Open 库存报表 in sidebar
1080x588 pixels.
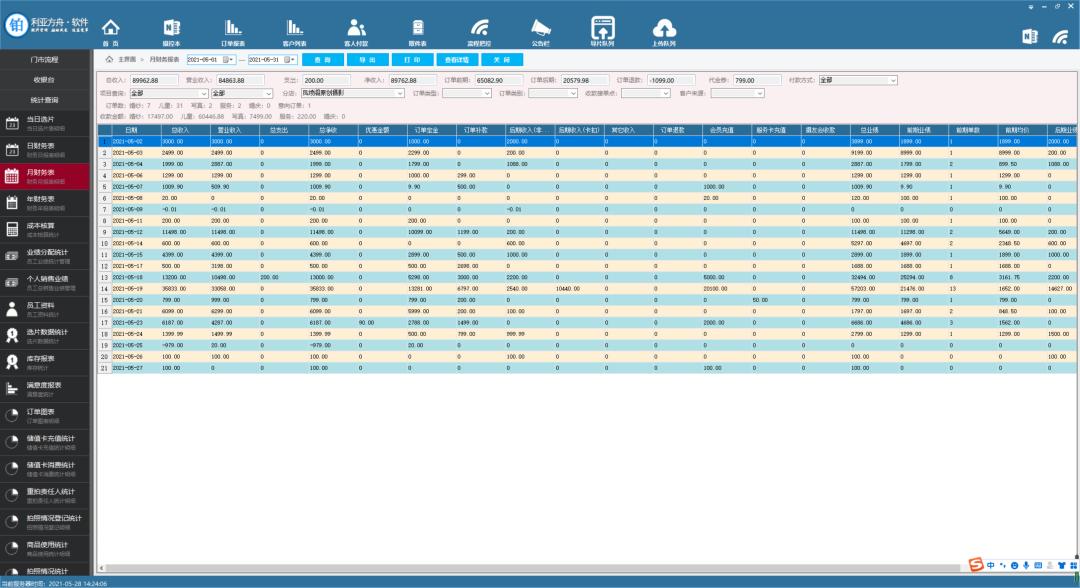(45, 363)
